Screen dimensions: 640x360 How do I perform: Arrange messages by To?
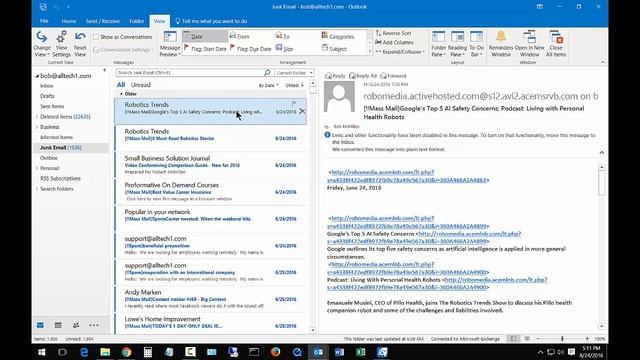tap(282, 36)
